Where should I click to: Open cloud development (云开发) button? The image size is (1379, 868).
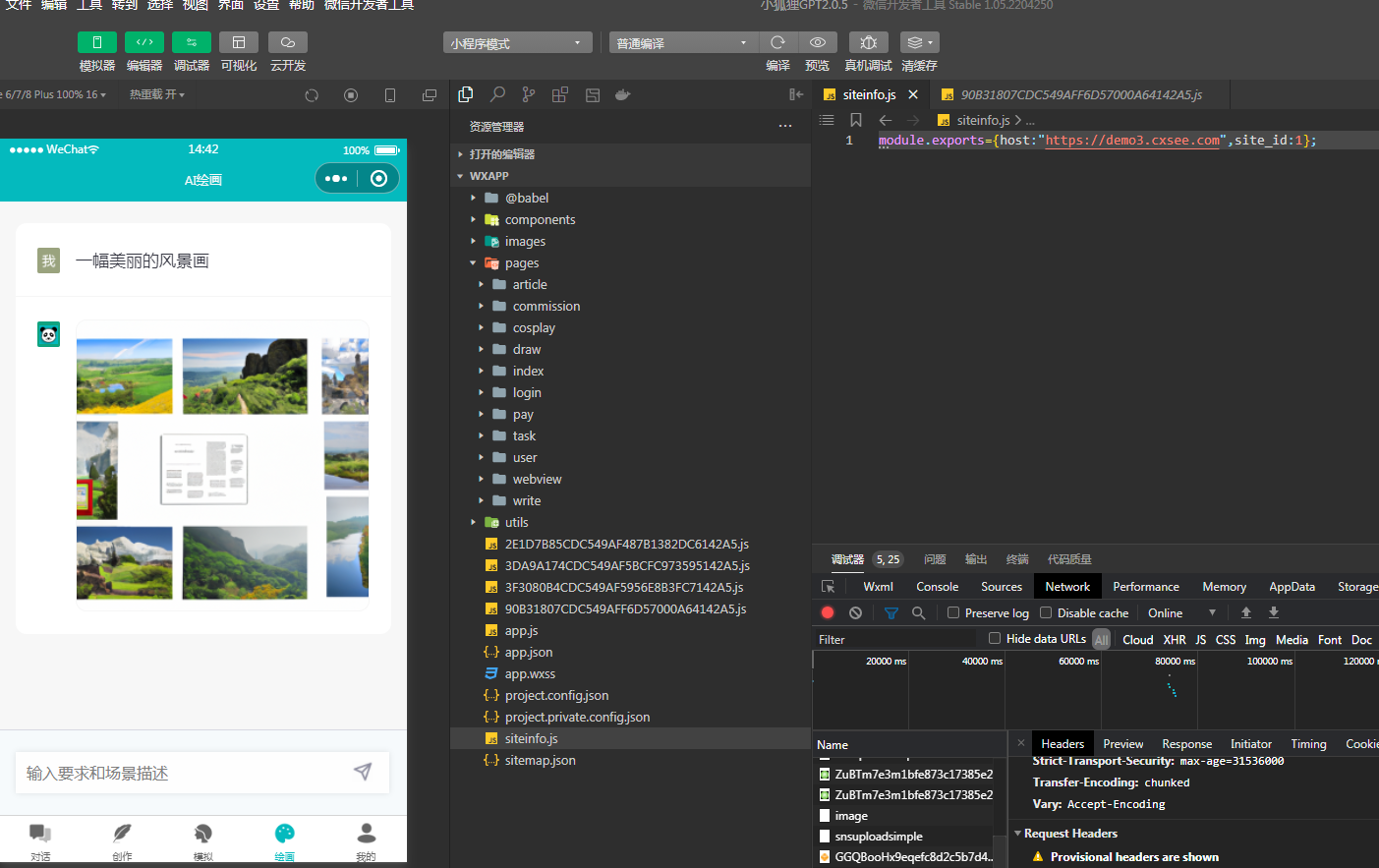pyautogui.click(x=288, y=42)
